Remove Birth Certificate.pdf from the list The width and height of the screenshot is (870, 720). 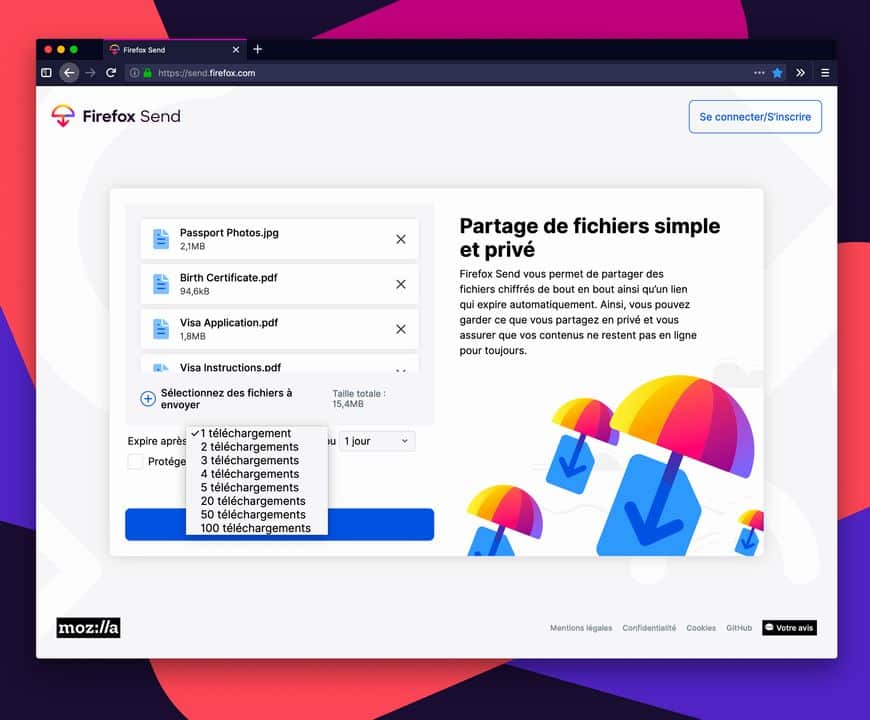click(401, 284)
